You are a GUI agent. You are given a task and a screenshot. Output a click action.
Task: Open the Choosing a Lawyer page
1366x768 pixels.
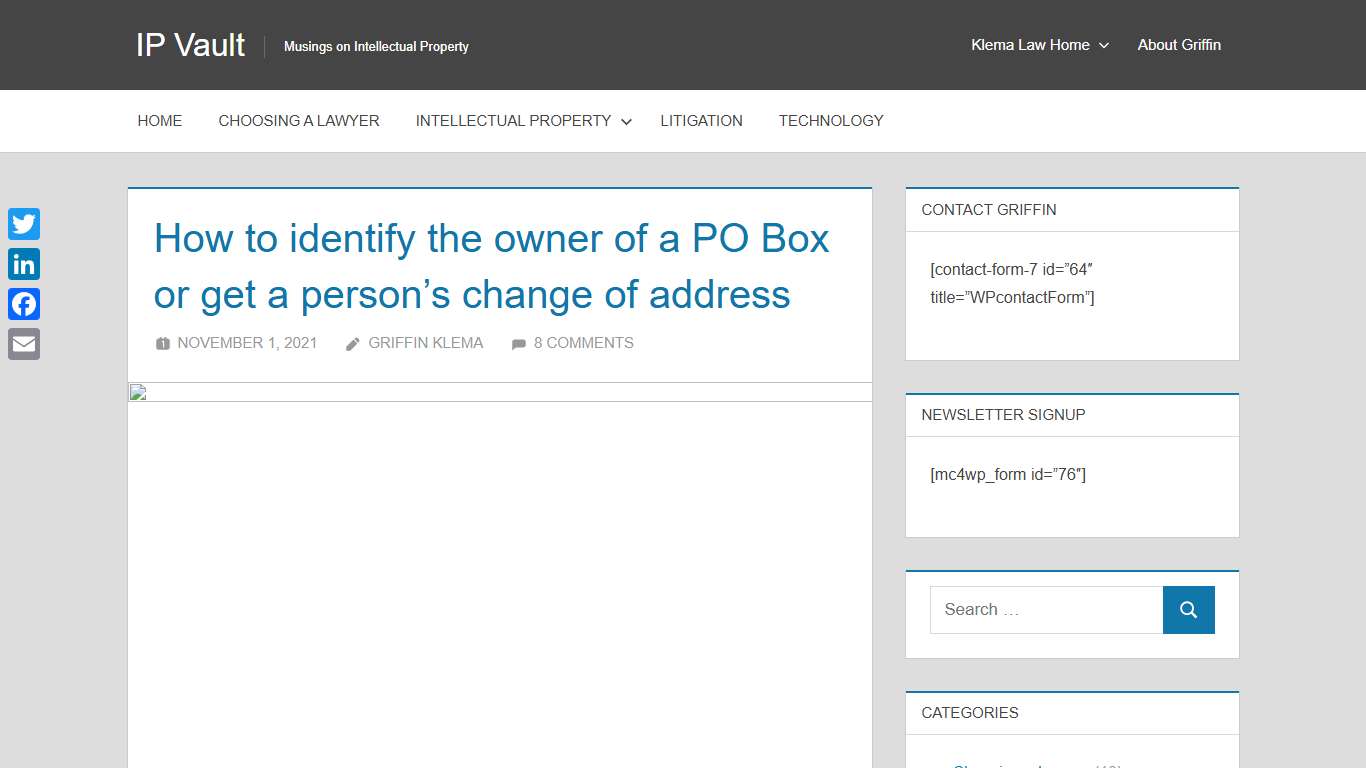pyautogui.click(x=299, y=120)
